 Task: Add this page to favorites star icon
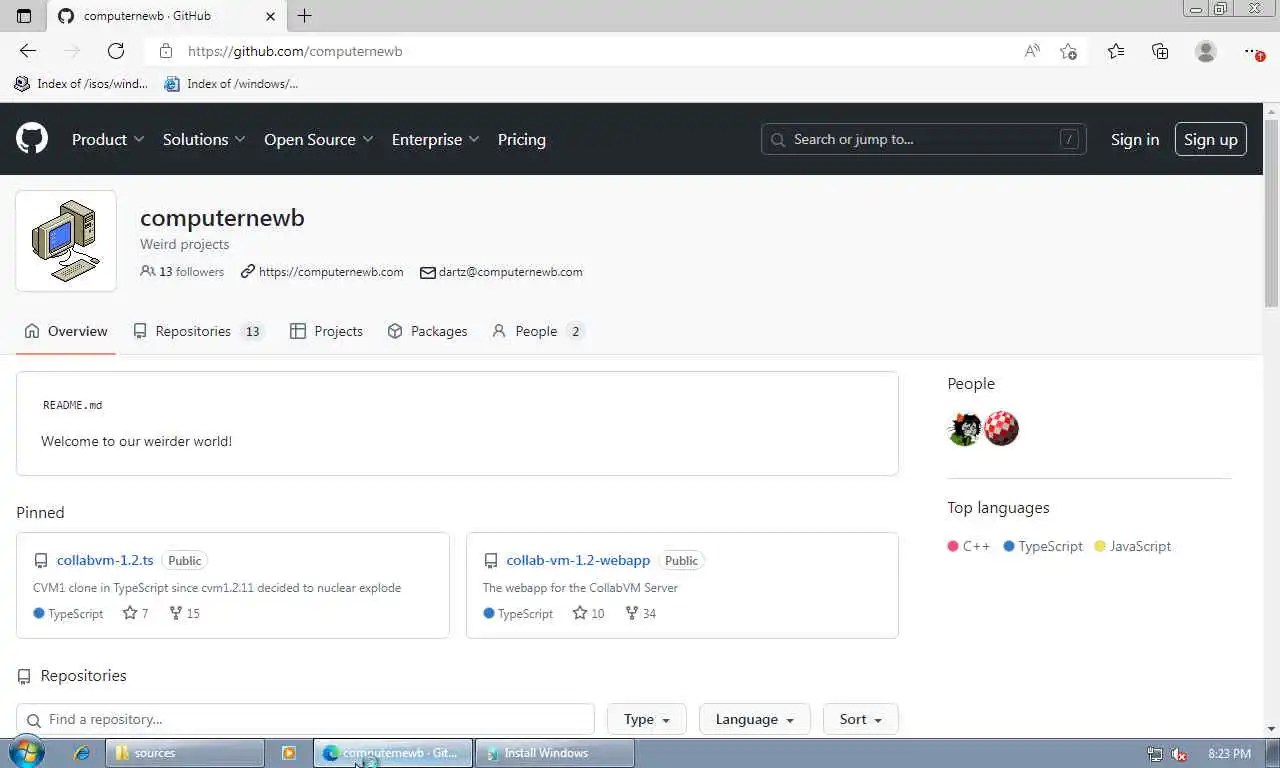tap(1068, 51)
